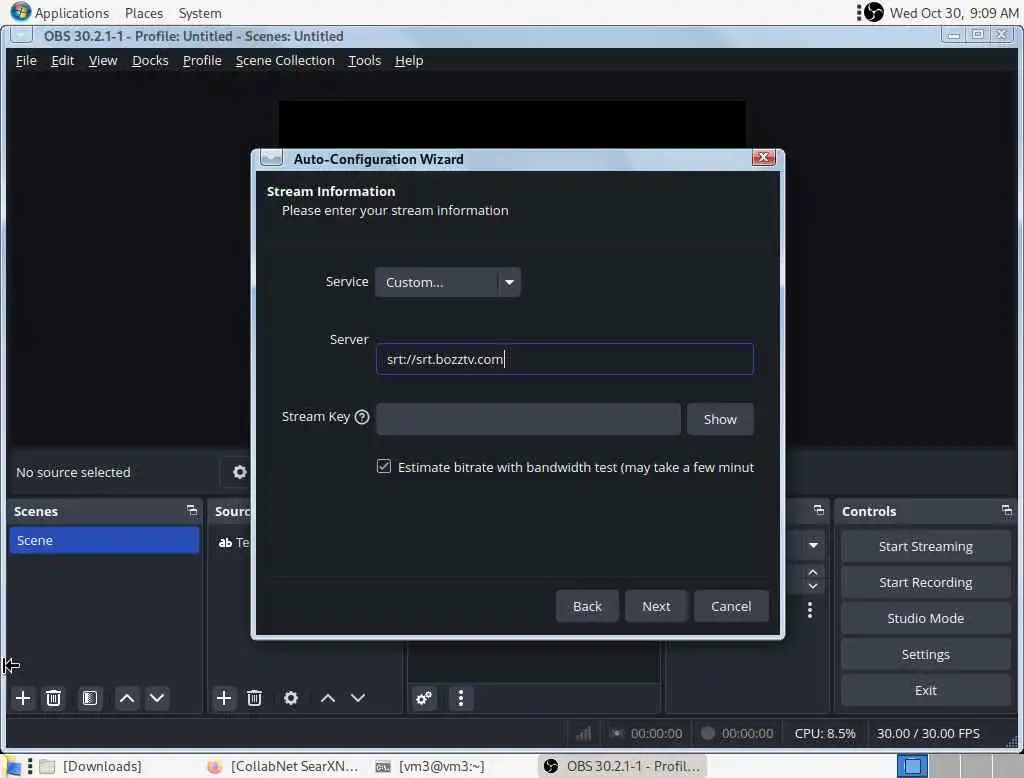The image size is (1024, 778).
Task: Click the streaming status icon in status bar
Action: click(616, 734)
